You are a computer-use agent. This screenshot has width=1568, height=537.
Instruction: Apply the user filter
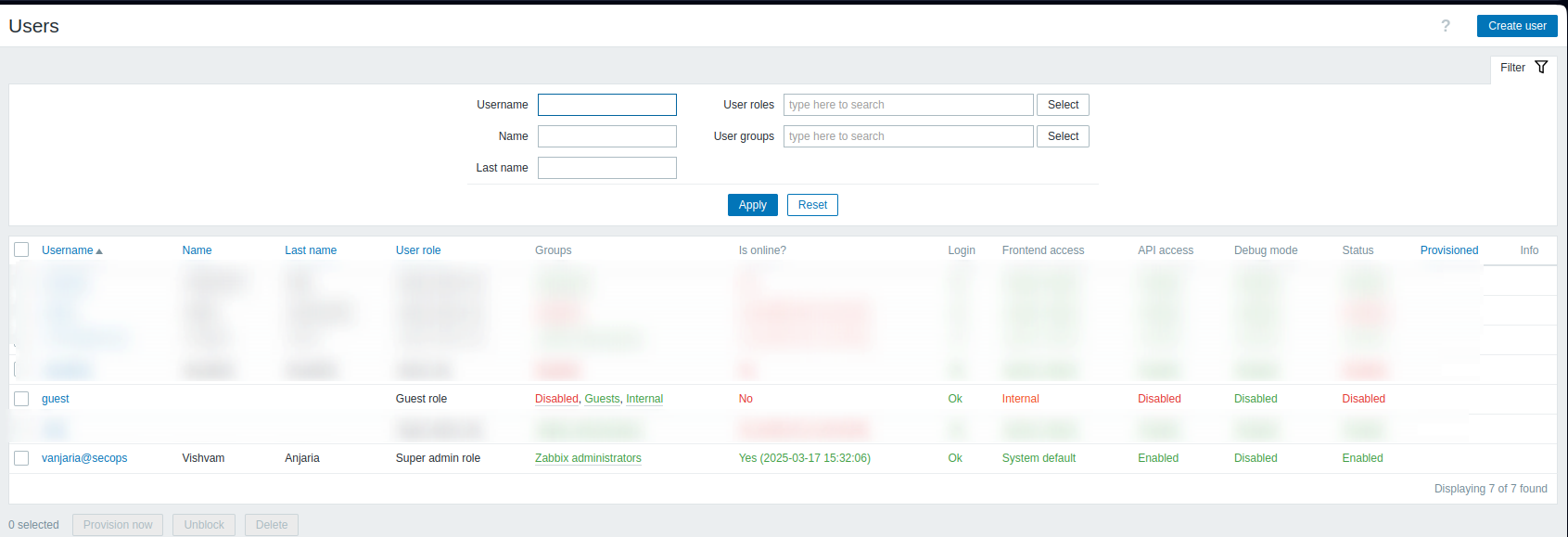[x=752, y=205]
